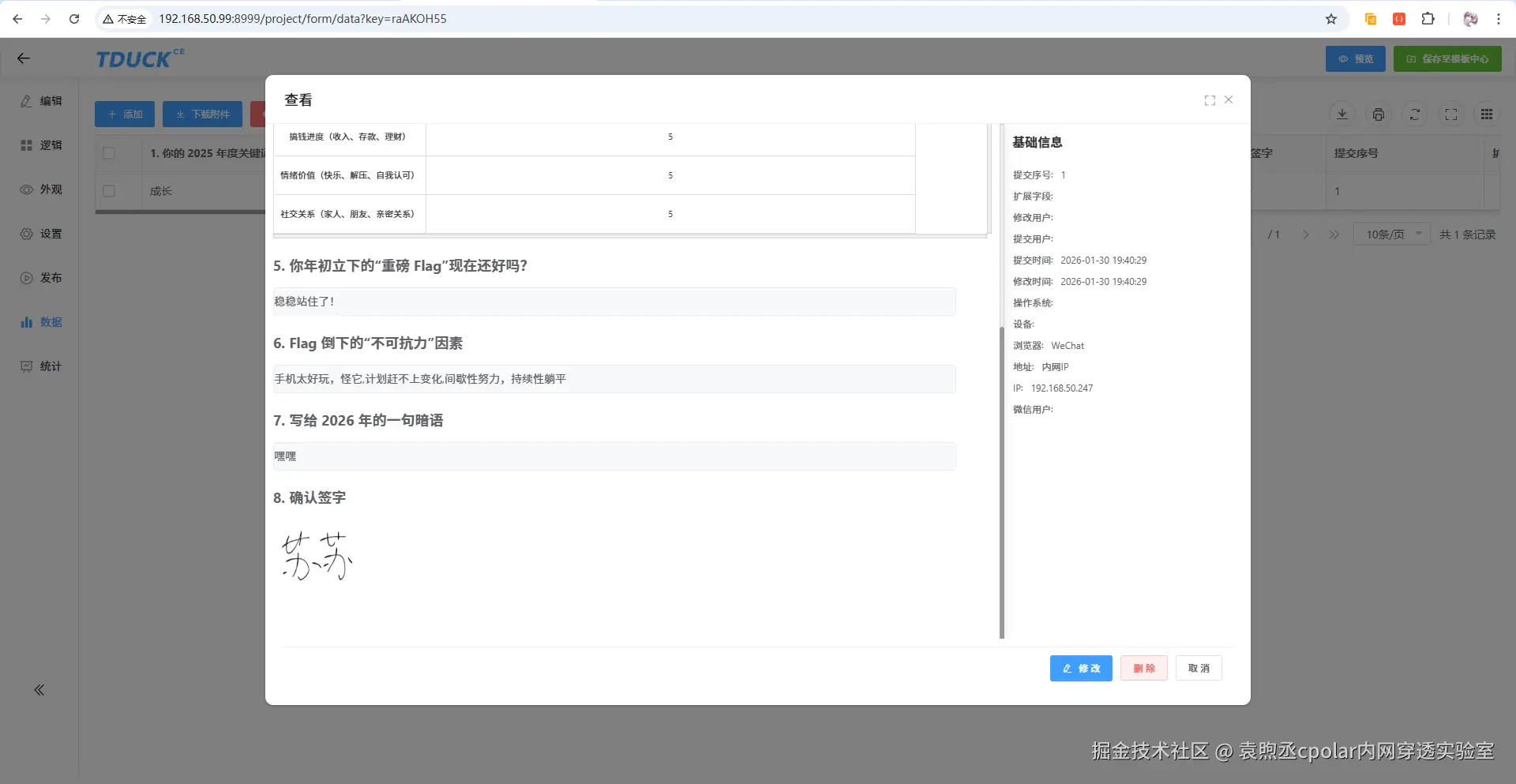Maximize the 查看 dialog
This screenshot has width=1516, height=784.
1210,100
